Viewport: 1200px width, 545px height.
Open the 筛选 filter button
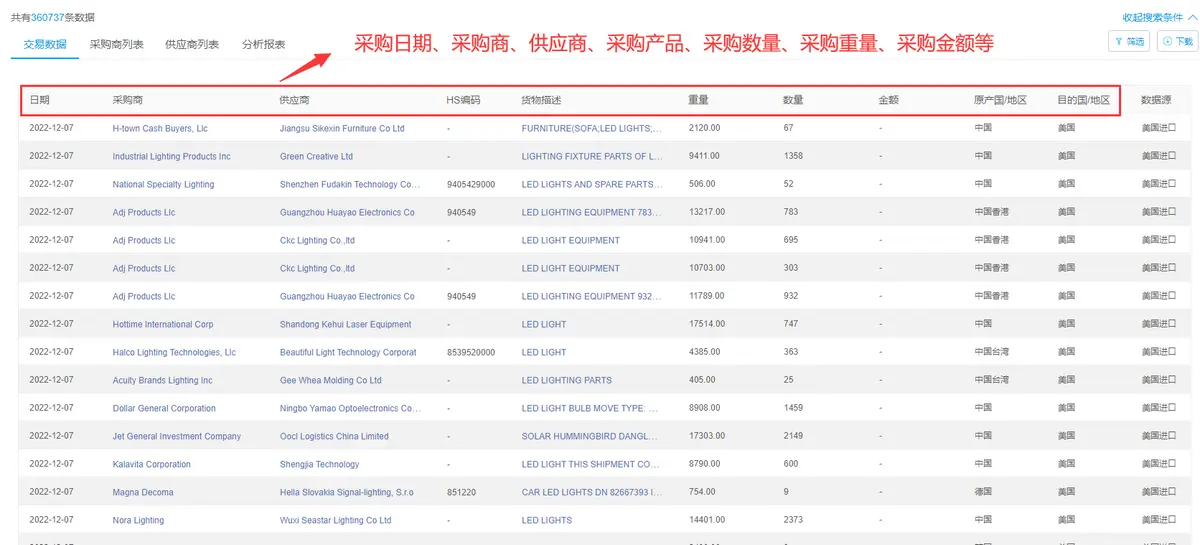1129,41
